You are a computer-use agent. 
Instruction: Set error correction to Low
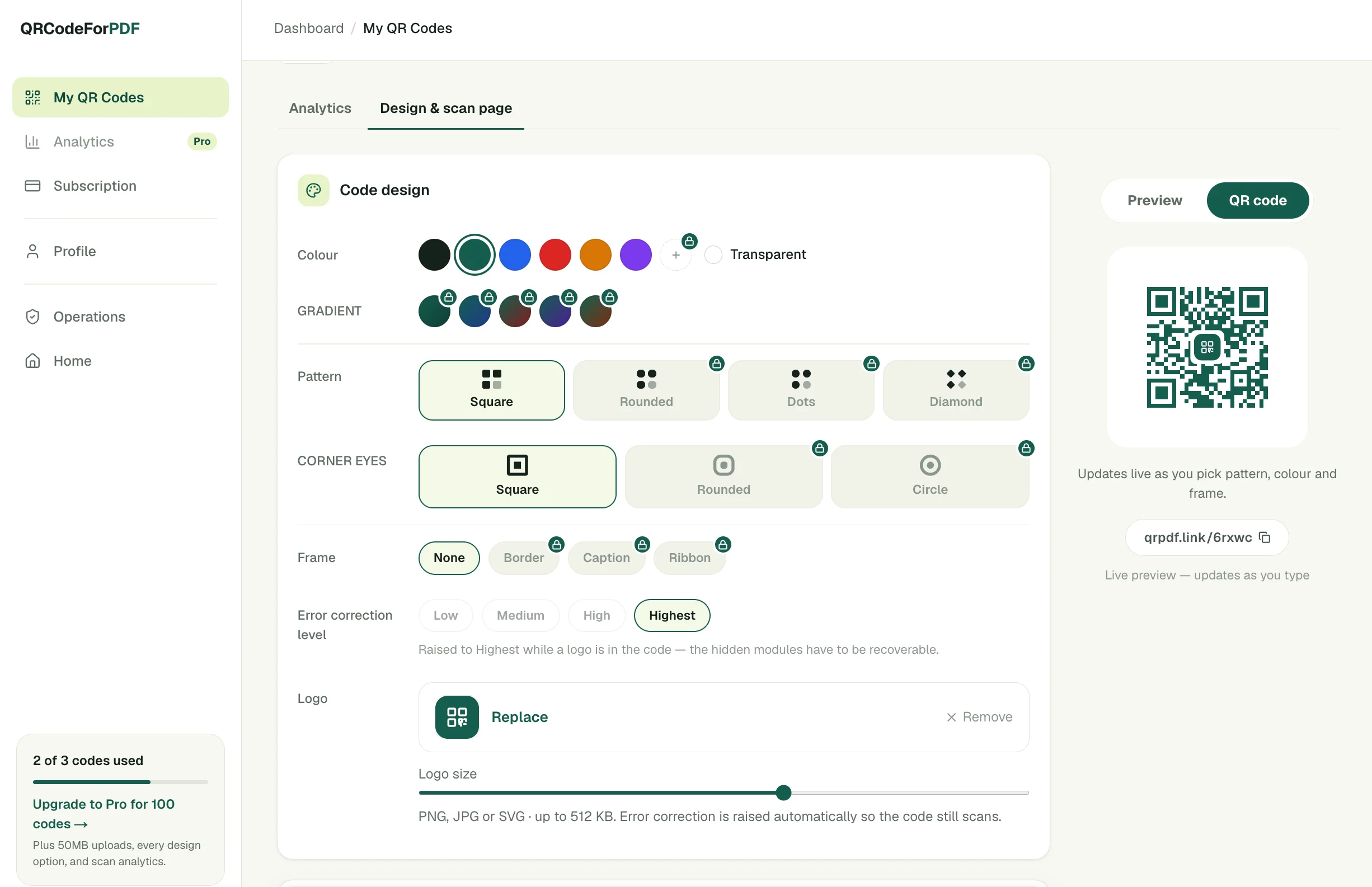[x=445, y=616]
